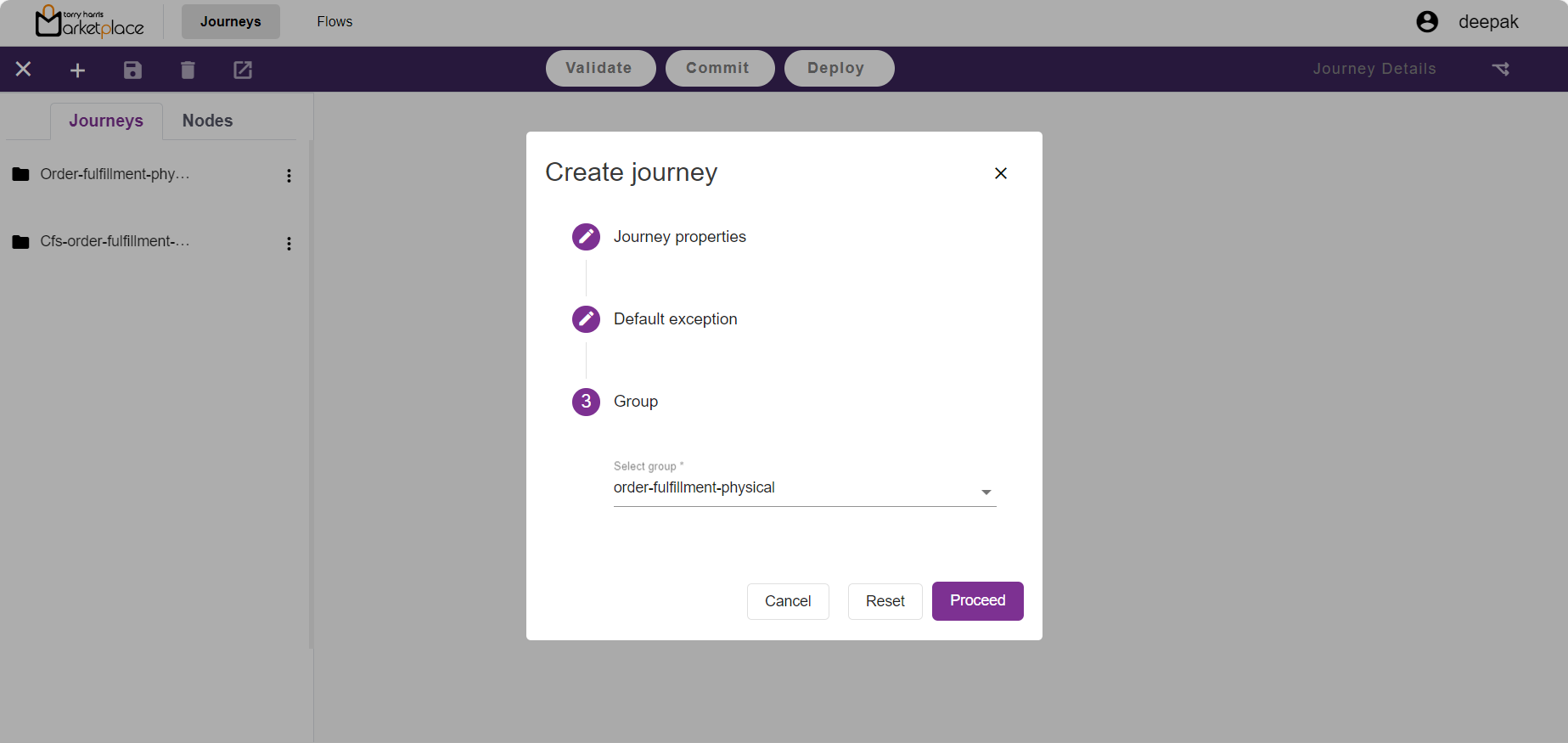Image resolution: width=1568 pixels, height=743 pixels.
Task: Open the Flows menu item
Action: [334, 22]
